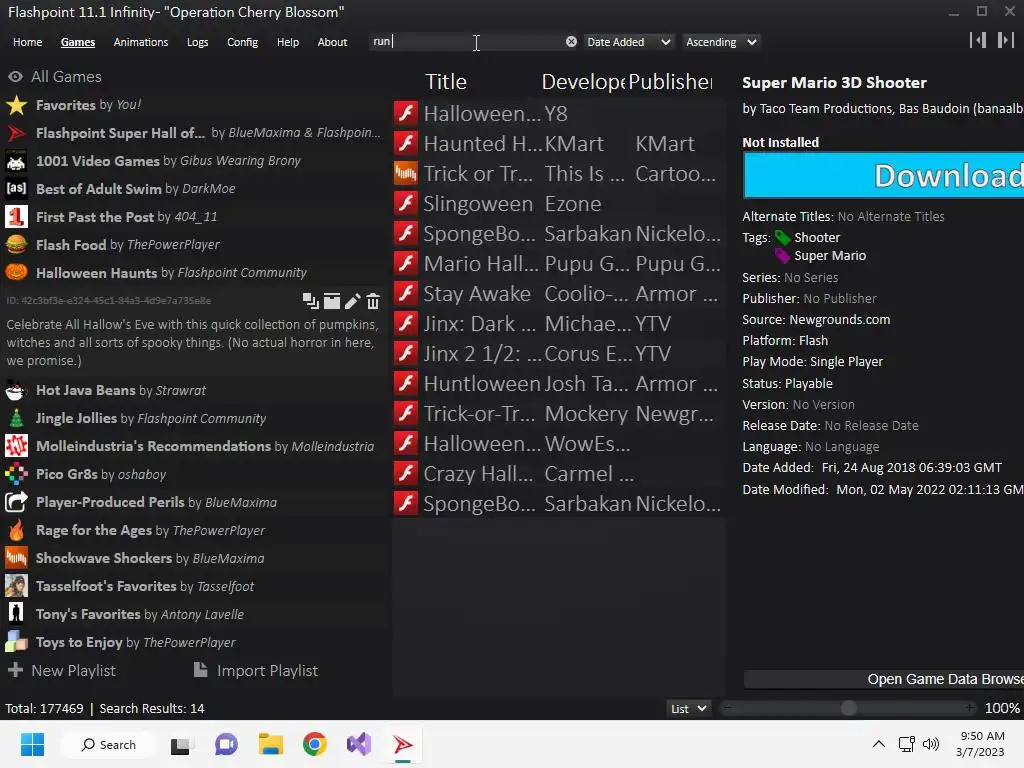Click Import Playlist
The image size is (1024, 768).
tap(256, 671)
